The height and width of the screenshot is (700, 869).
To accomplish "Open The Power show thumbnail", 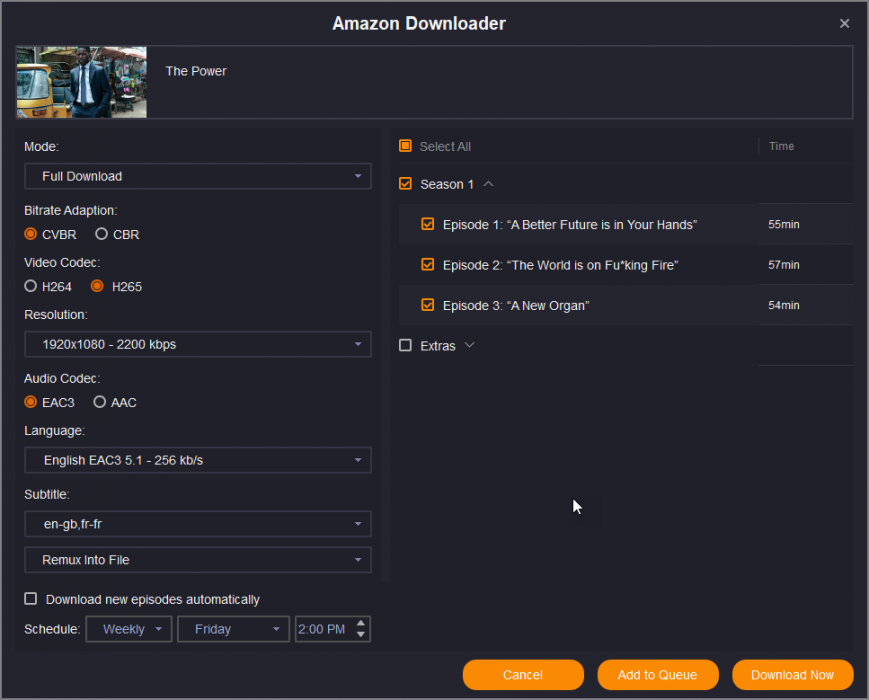I will 81,82.
